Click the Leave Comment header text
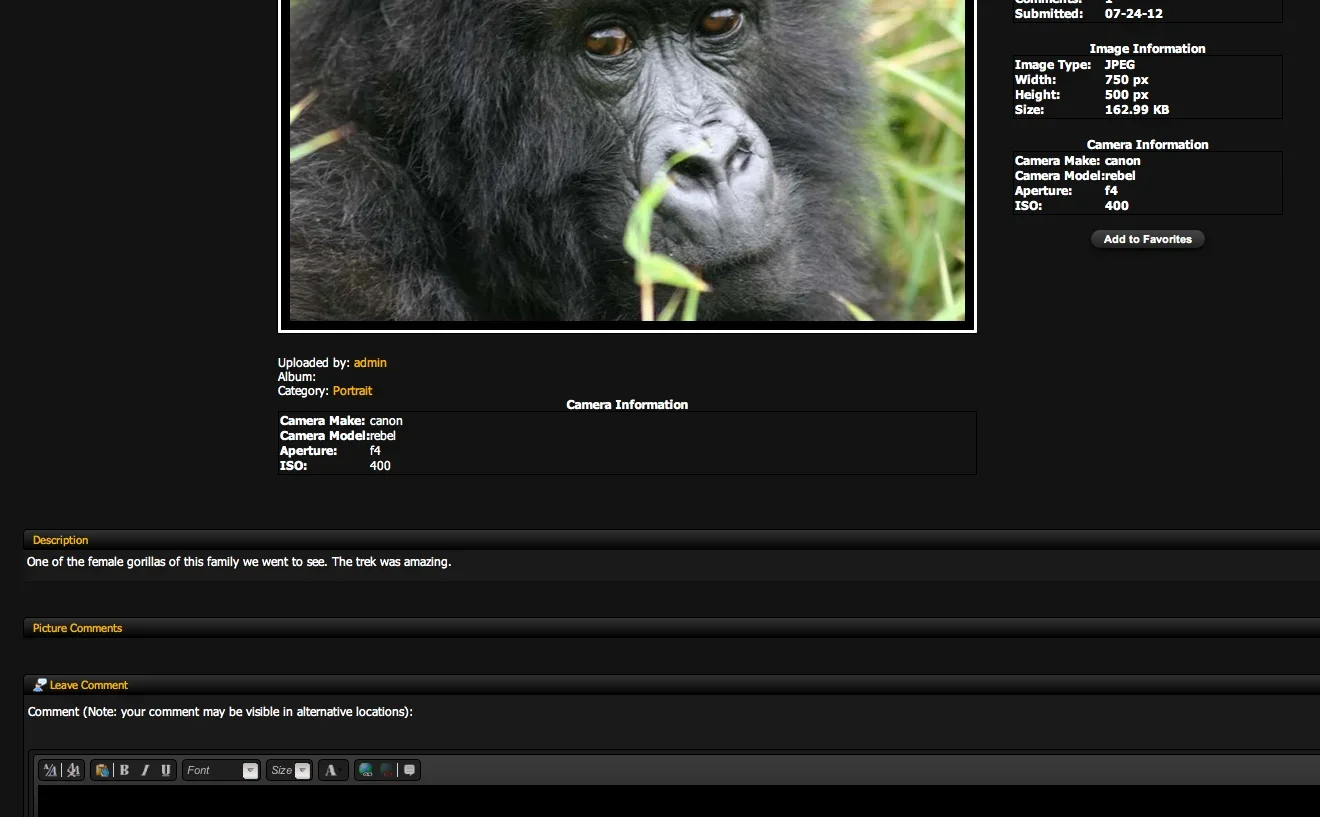Image resolution: width=1320 pixels, height=817 pixels. 89,685
